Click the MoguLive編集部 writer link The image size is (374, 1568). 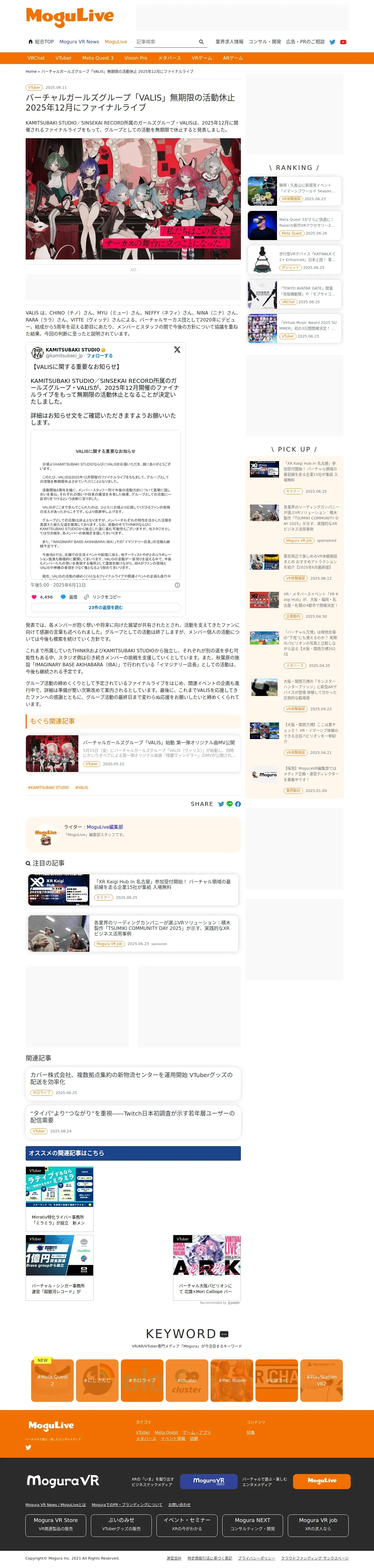[105, 827]
